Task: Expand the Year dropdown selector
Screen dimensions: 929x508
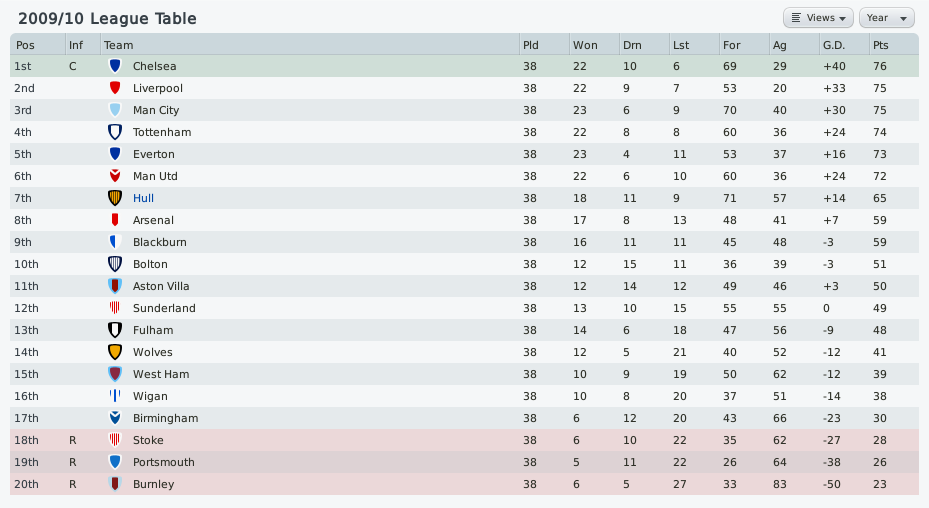Action: tap(886, 18)
